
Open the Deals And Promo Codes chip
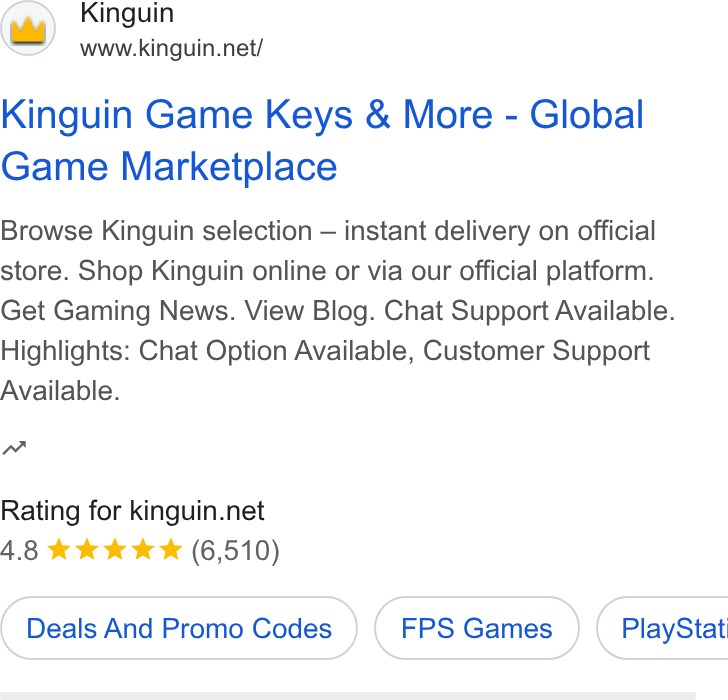coord(179,628)
